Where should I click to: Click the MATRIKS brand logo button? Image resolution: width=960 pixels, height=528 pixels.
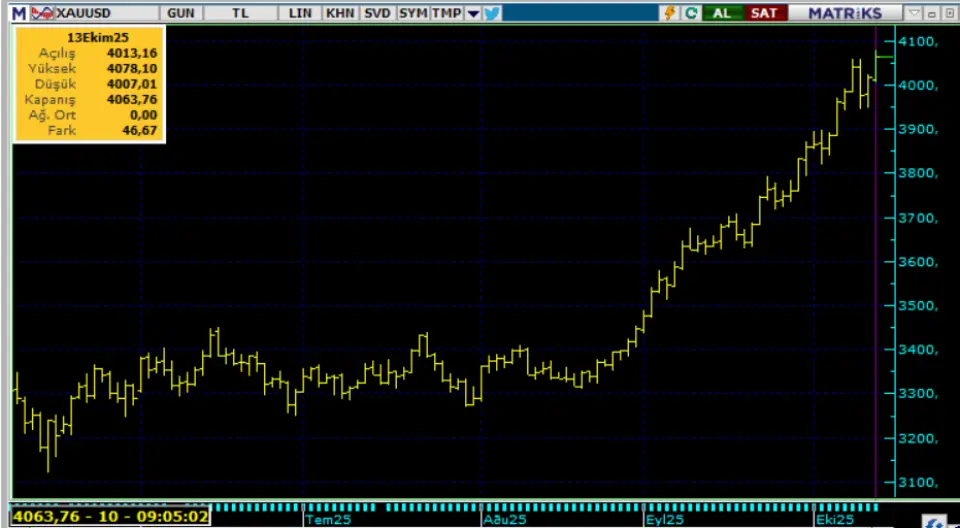[844, 13]
